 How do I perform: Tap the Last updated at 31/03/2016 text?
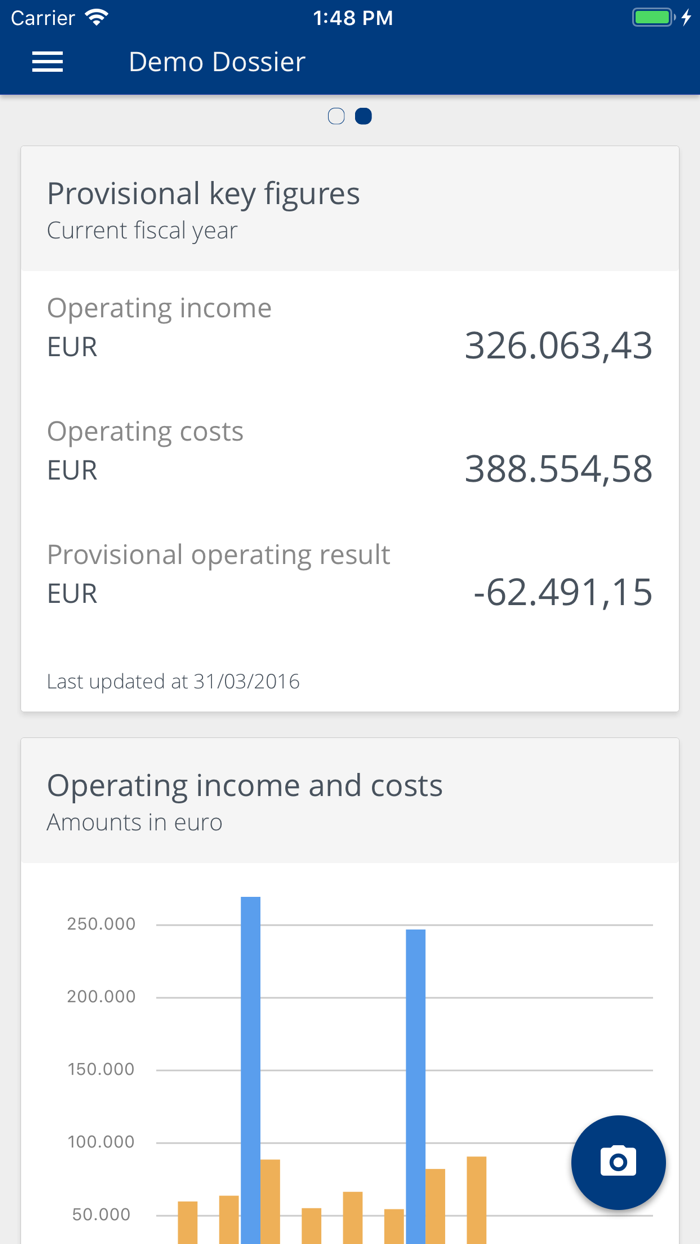pos(173,682)
